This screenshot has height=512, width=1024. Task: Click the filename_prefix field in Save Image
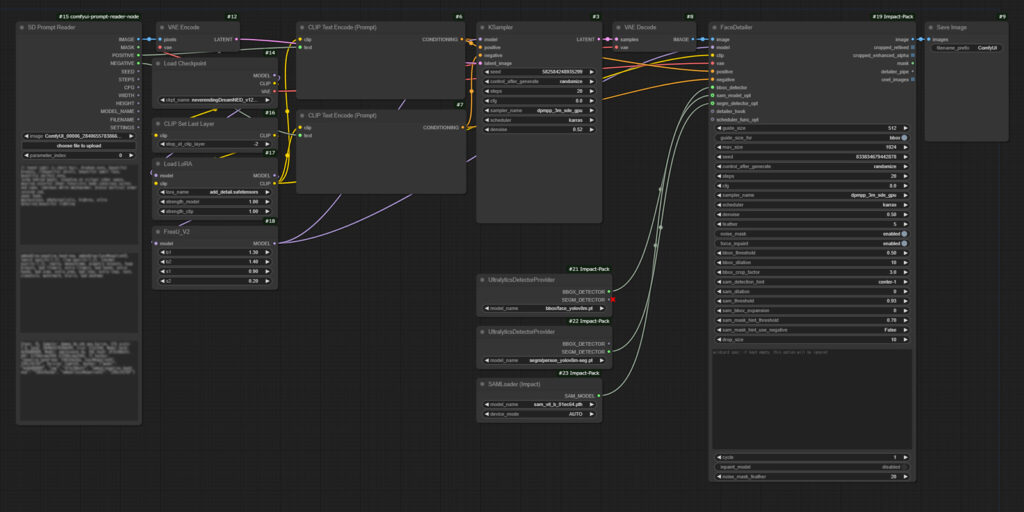[966, 48]
